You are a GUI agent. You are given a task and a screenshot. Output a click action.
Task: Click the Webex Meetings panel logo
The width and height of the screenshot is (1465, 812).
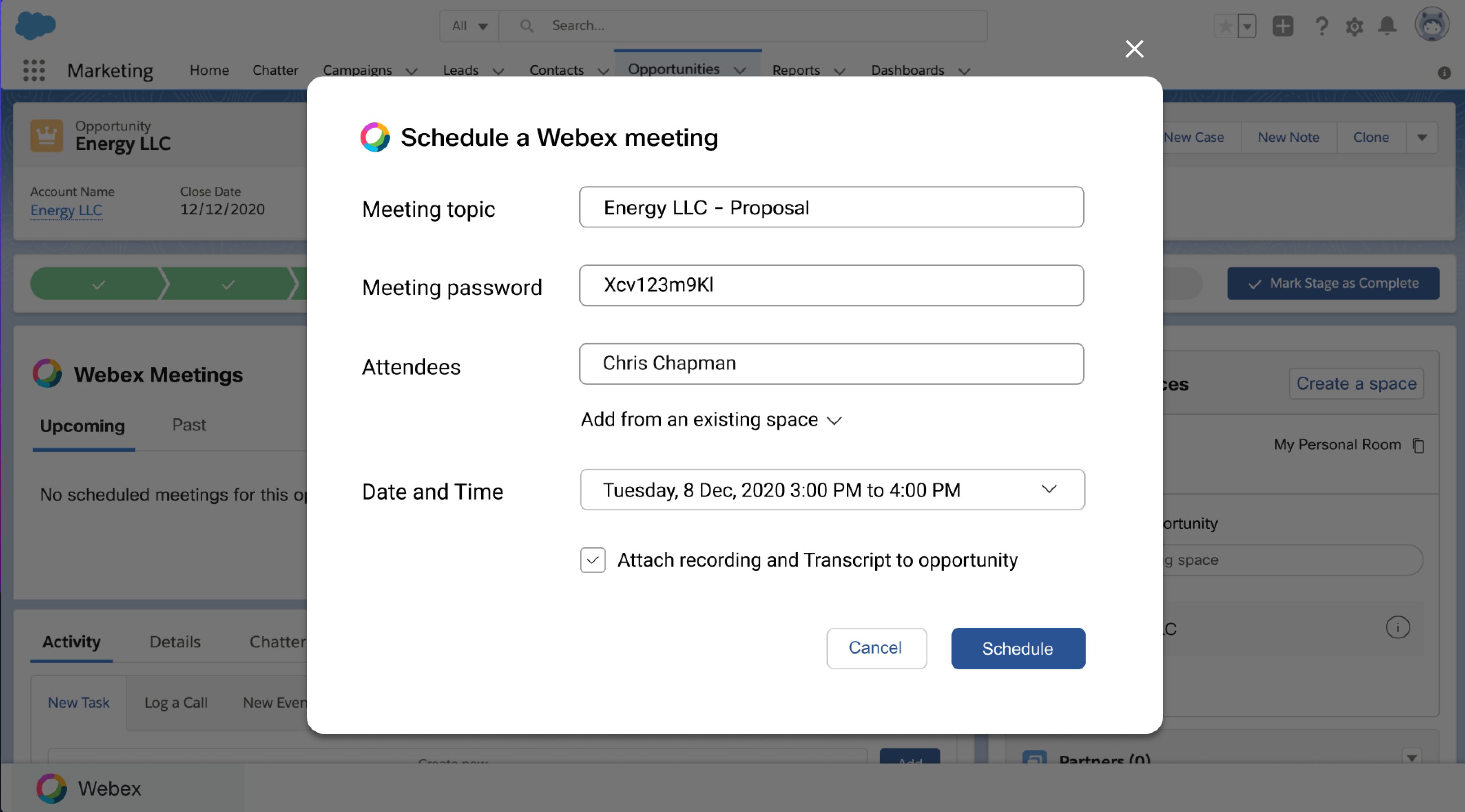coord(47,373)
